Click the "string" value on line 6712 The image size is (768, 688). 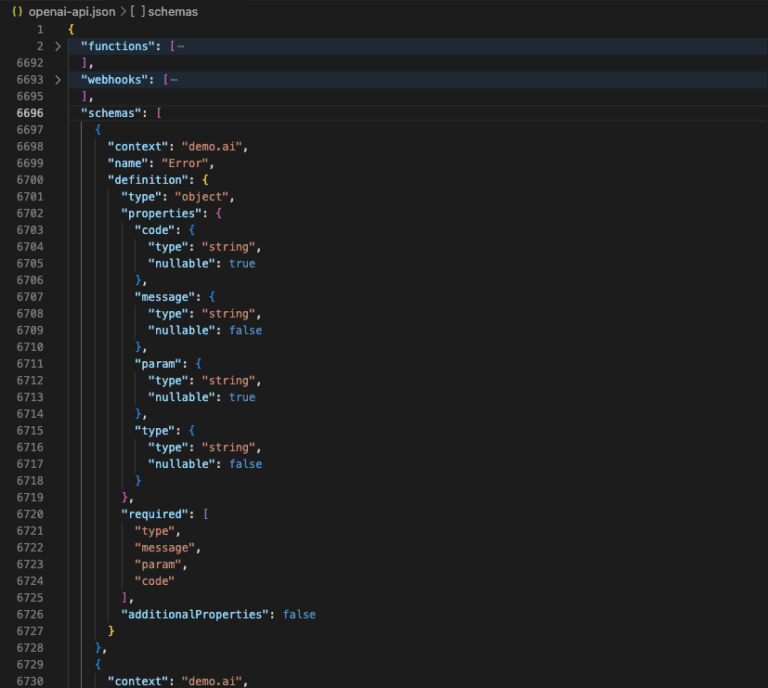[229, 381]
